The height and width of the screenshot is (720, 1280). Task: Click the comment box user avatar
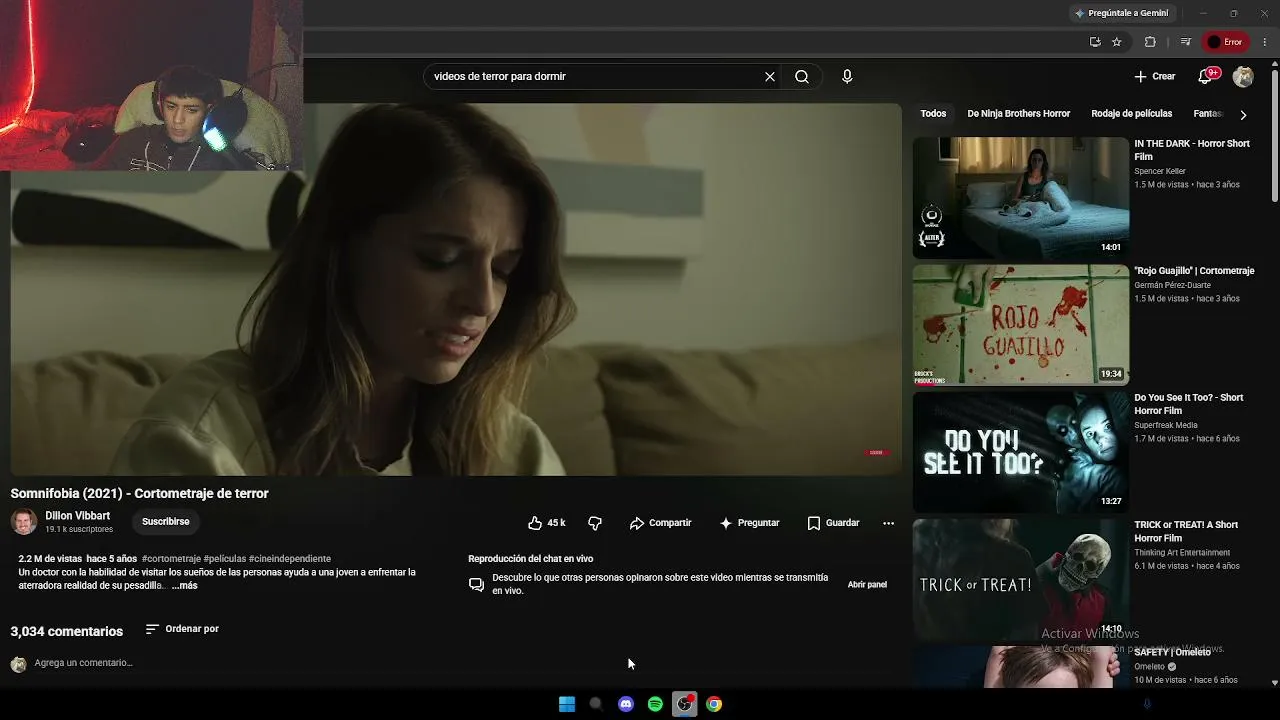click(x=18, y=664)
